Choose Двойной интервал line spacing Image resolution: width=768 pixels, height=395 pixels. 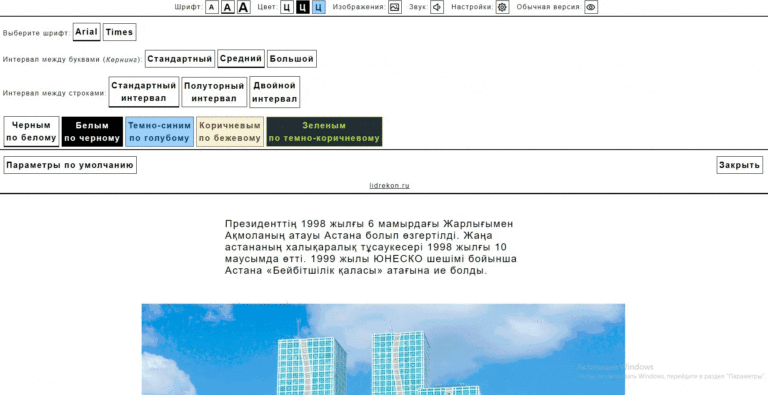pyautogui.click(x=275, y=92)
